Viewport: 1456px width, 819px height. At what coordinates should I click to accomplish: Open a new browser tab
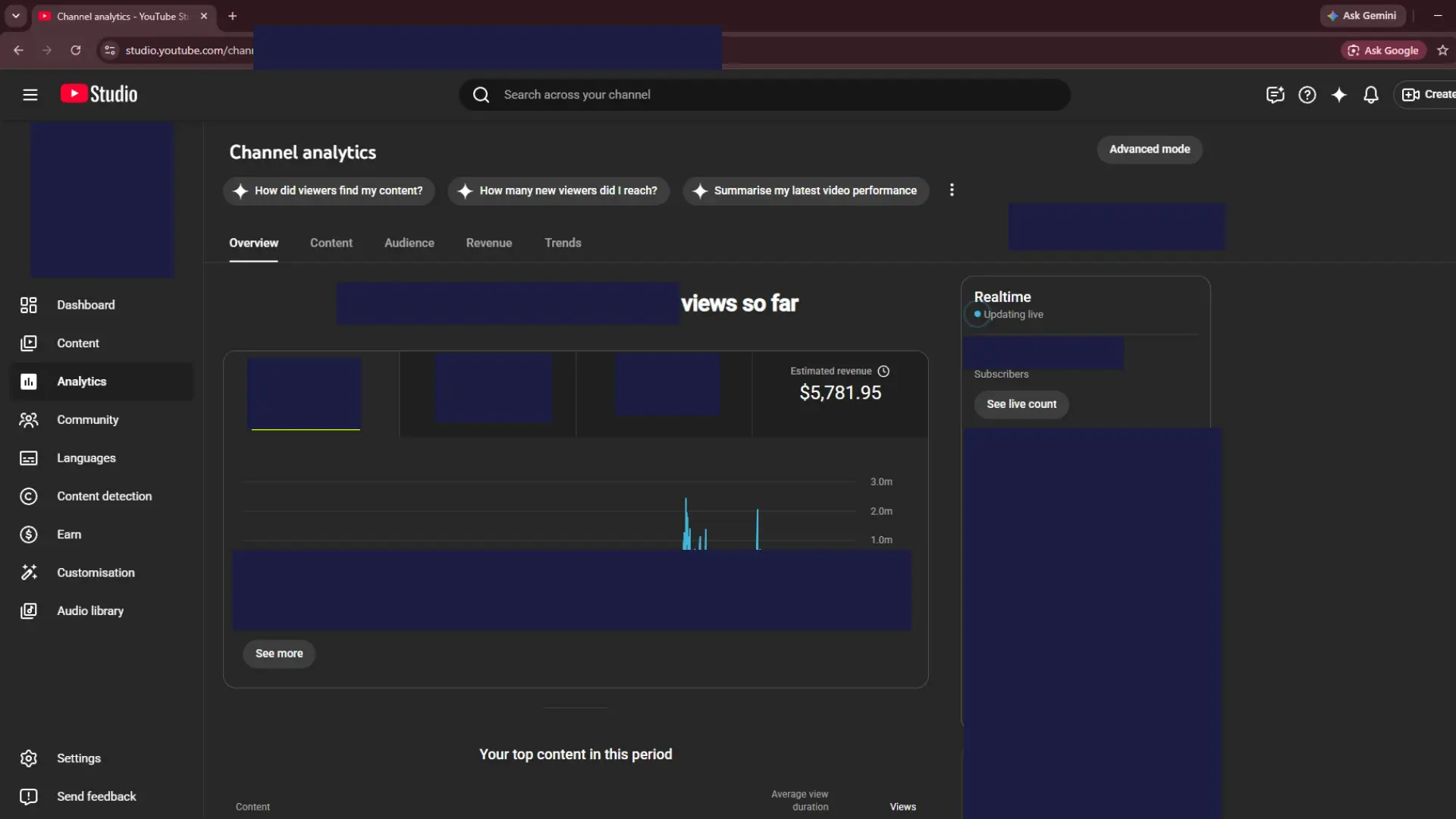point(233,16)
